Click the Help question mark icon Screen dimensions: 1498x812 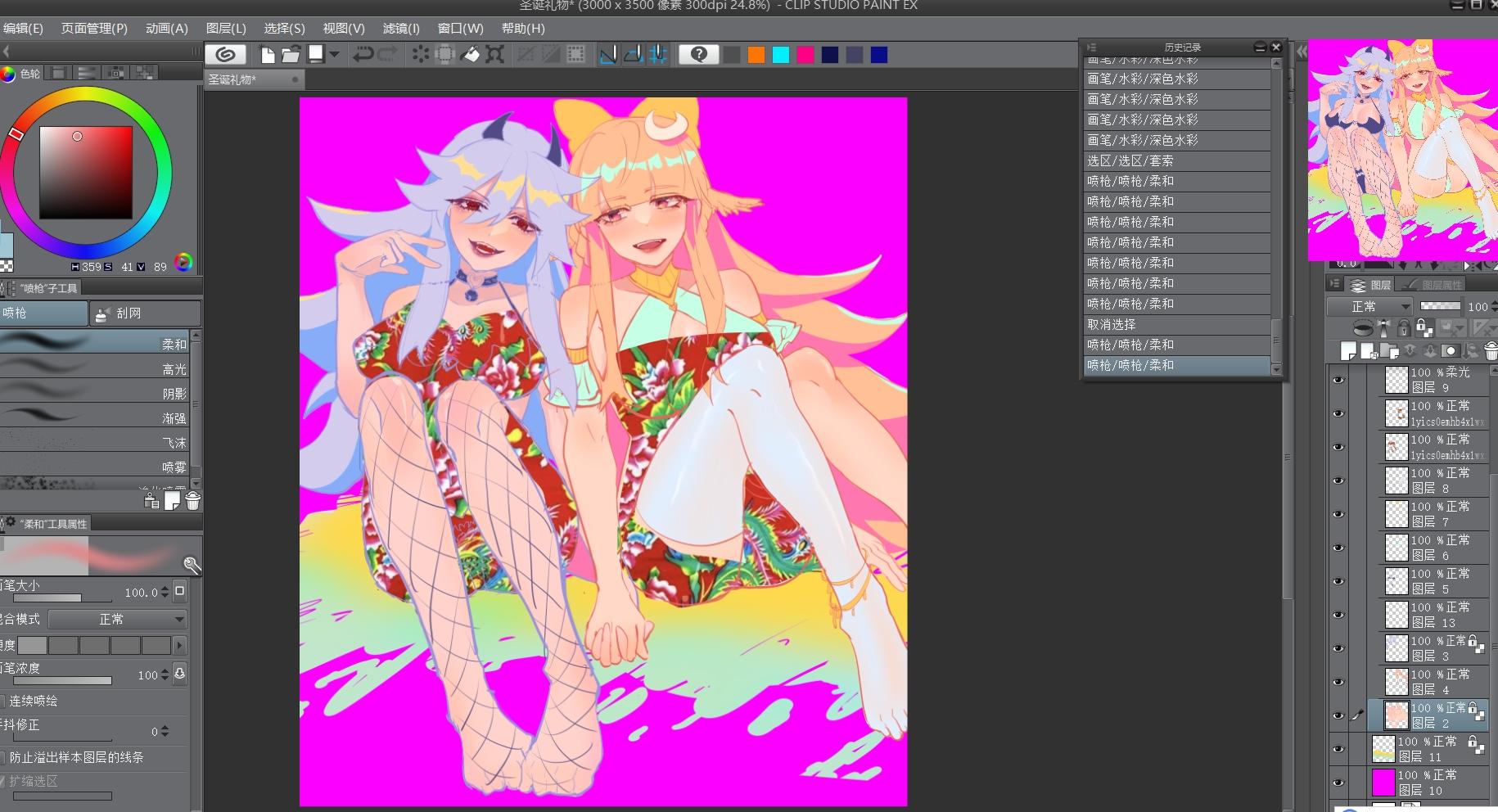[699, 55]
